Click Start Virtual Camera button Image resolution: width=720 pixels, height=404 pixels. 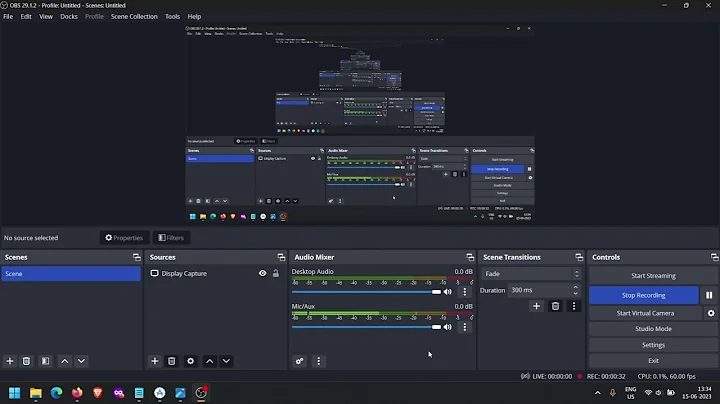click(646, 313)
